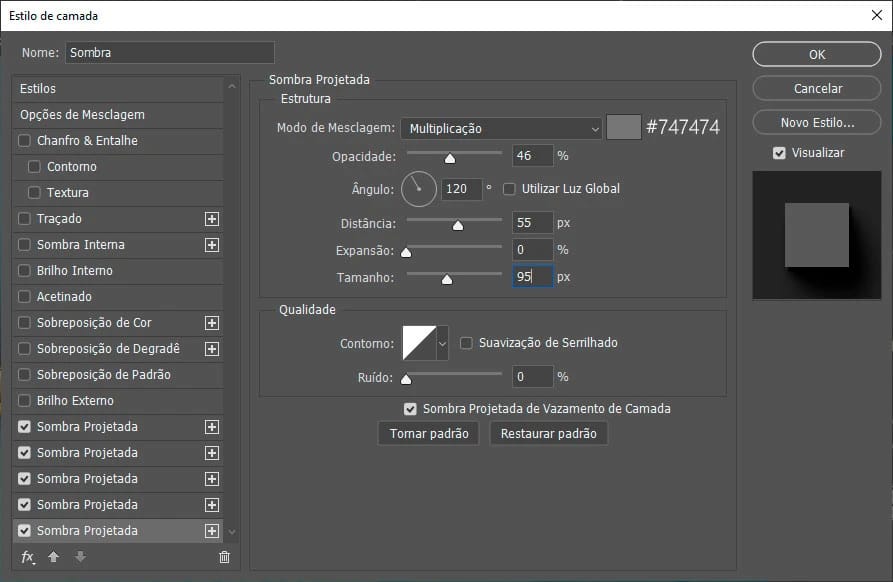The image size is (893, 582).
Task: Toggle the Visualizar preview checkbox
Action: 779,153
